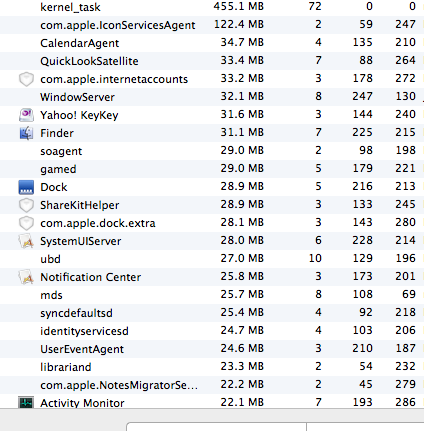The width and height of the screenshot is (424, 431).
Task: Select the com.apple.NotesMigratorSe... process name
Action: 119,385
